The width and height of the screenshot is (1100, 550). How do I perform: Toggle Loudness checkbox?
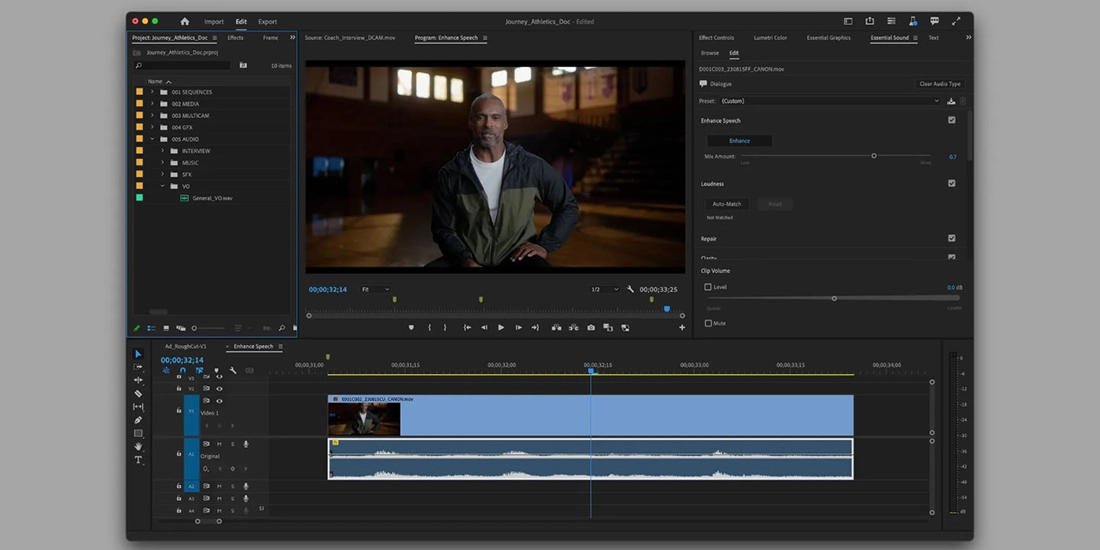pos(952,183)
